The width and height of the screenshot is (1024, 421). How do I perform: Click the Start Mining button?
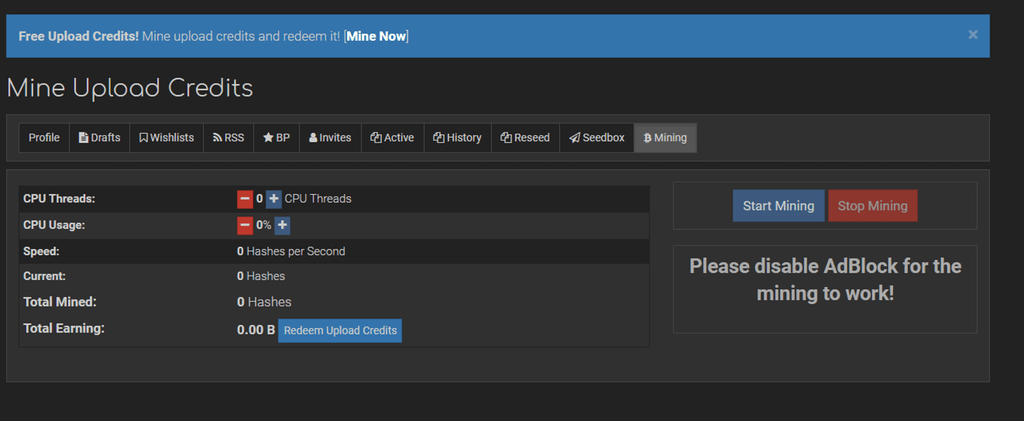(778, 206)
